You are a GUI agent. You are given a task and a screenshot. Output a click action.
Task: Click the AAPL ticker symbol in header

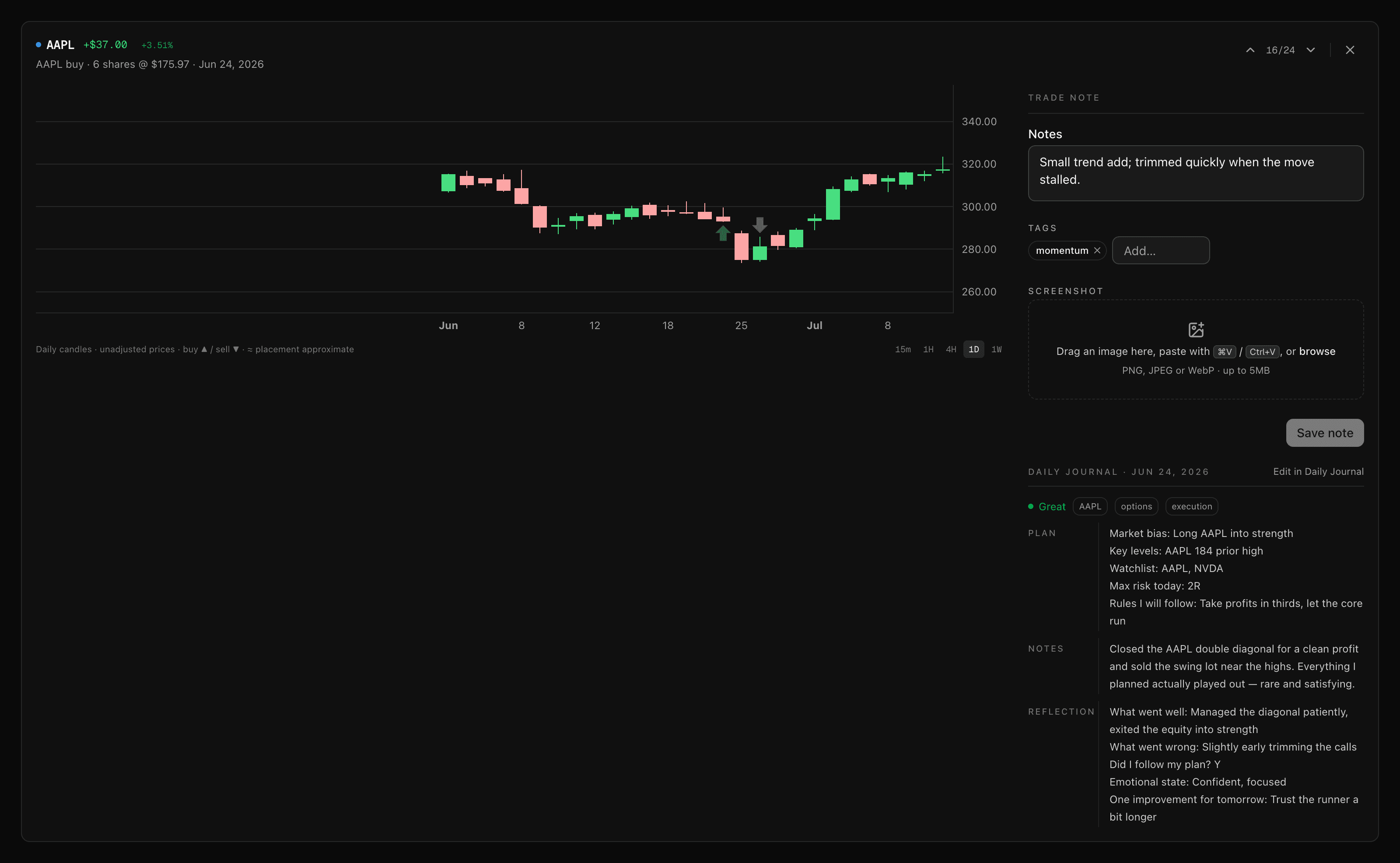click(60, 45)
